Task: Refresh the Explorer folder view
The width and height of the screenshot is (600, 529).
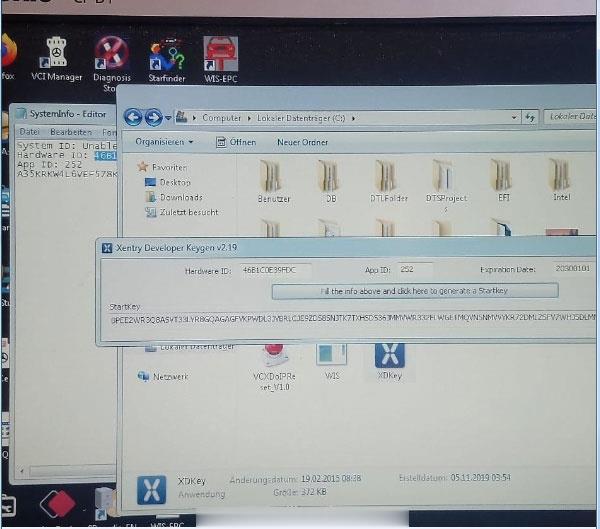Action: pyautogui.click(x=530, y=117)
